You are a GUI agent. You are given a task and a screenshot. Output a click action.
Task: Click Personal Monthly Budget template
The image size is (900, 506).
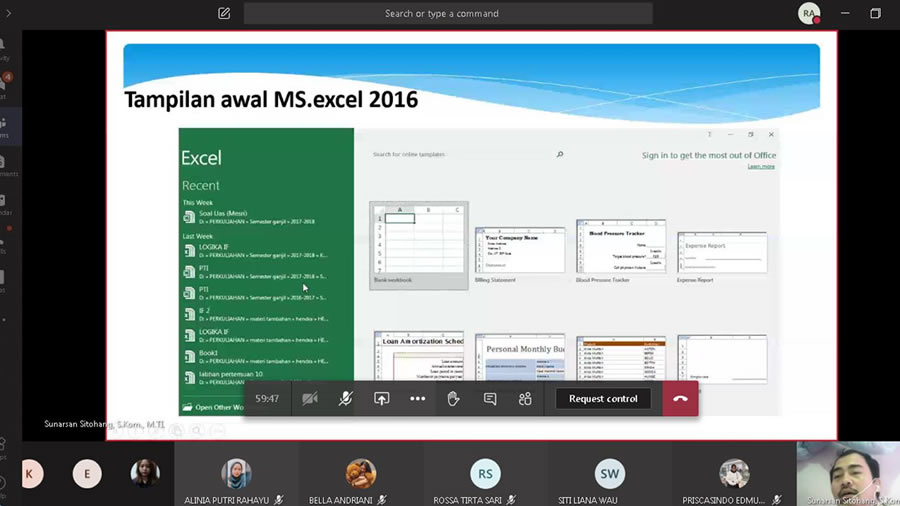[x=520, y=357]
